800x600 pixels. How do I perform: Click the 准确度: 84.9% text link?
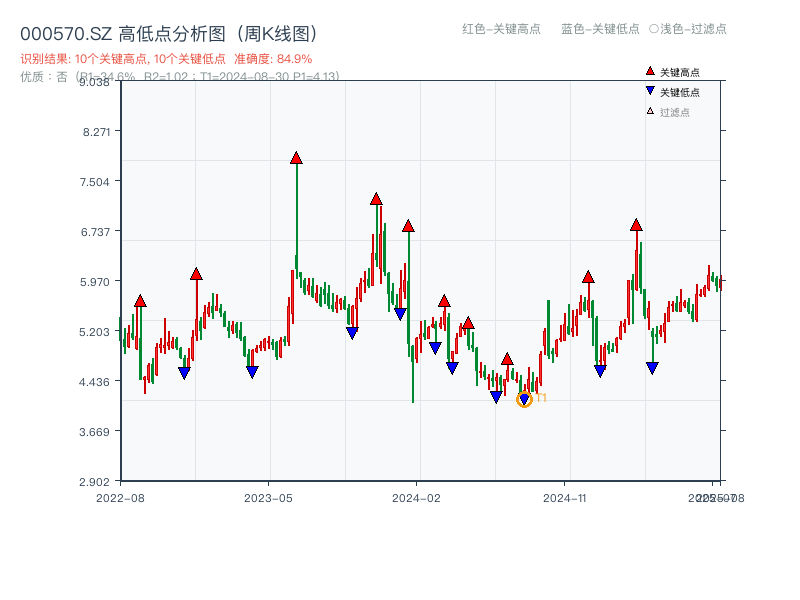tap(274, 59)
